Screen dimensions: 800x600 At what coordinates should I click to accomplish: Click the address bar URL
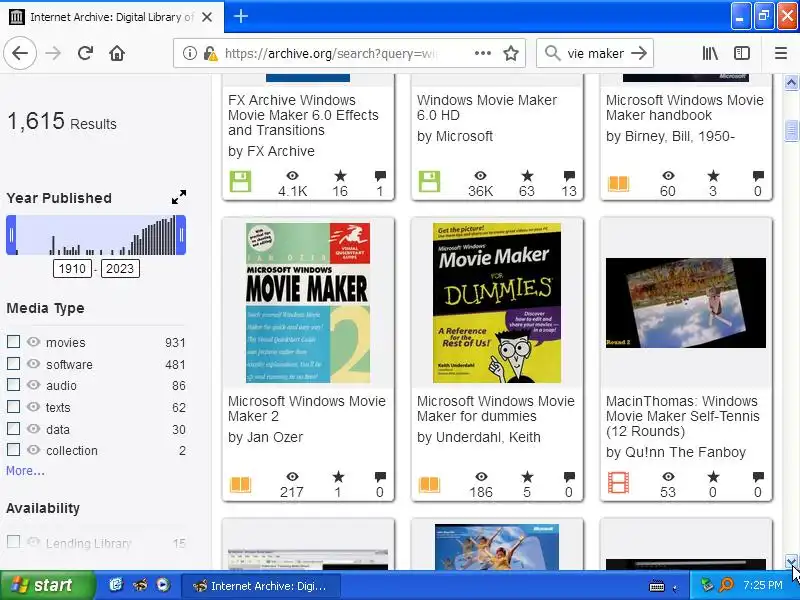(x=331, y=53)
